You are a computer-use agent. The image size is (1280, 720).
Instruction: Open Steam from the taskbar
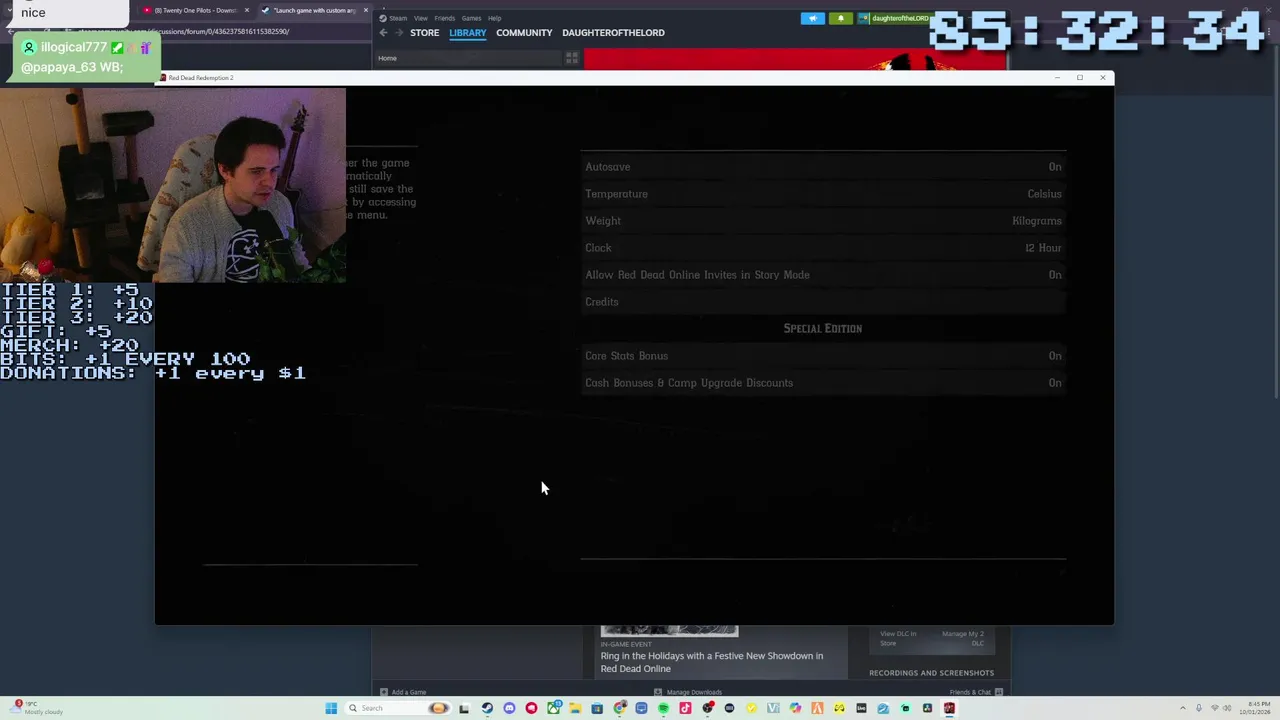click(487, 708)
